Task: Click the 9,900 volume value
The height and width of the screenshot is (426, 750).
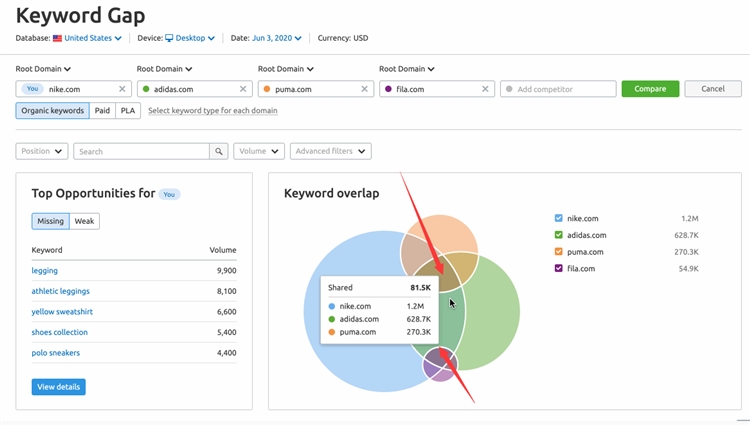Action: click(227, 271)
